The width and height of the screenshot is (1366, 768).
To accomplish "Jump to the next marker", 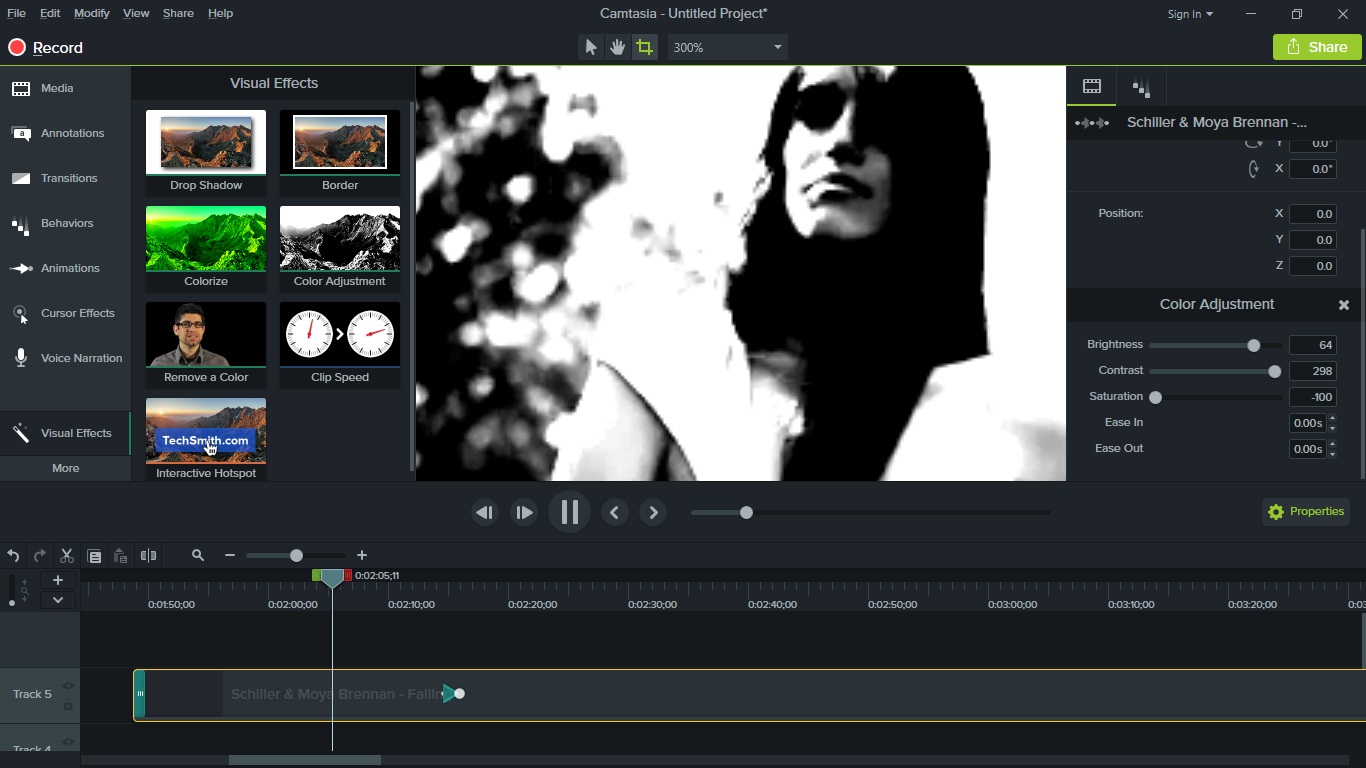I will pos(653,512).
